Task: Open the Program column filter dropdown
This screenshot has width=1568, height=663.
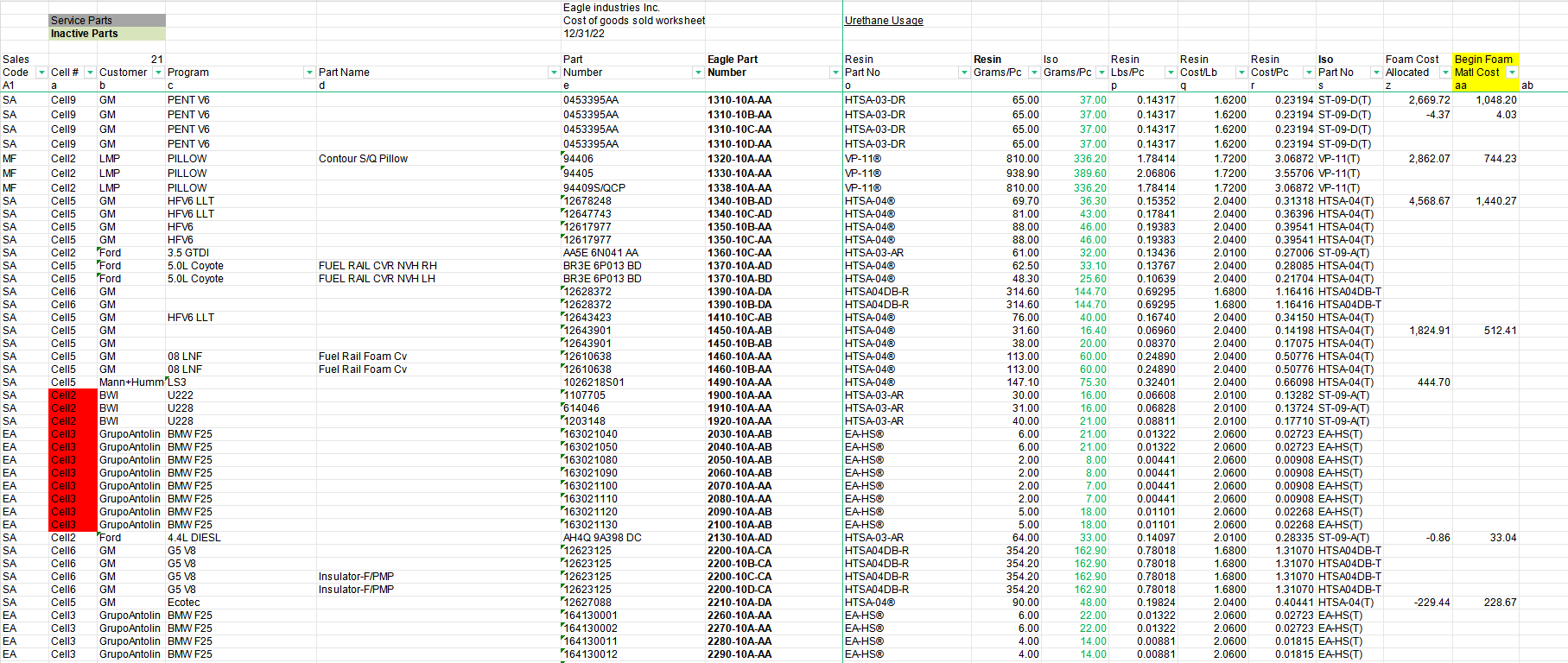Action: click(x=309, y=73)
